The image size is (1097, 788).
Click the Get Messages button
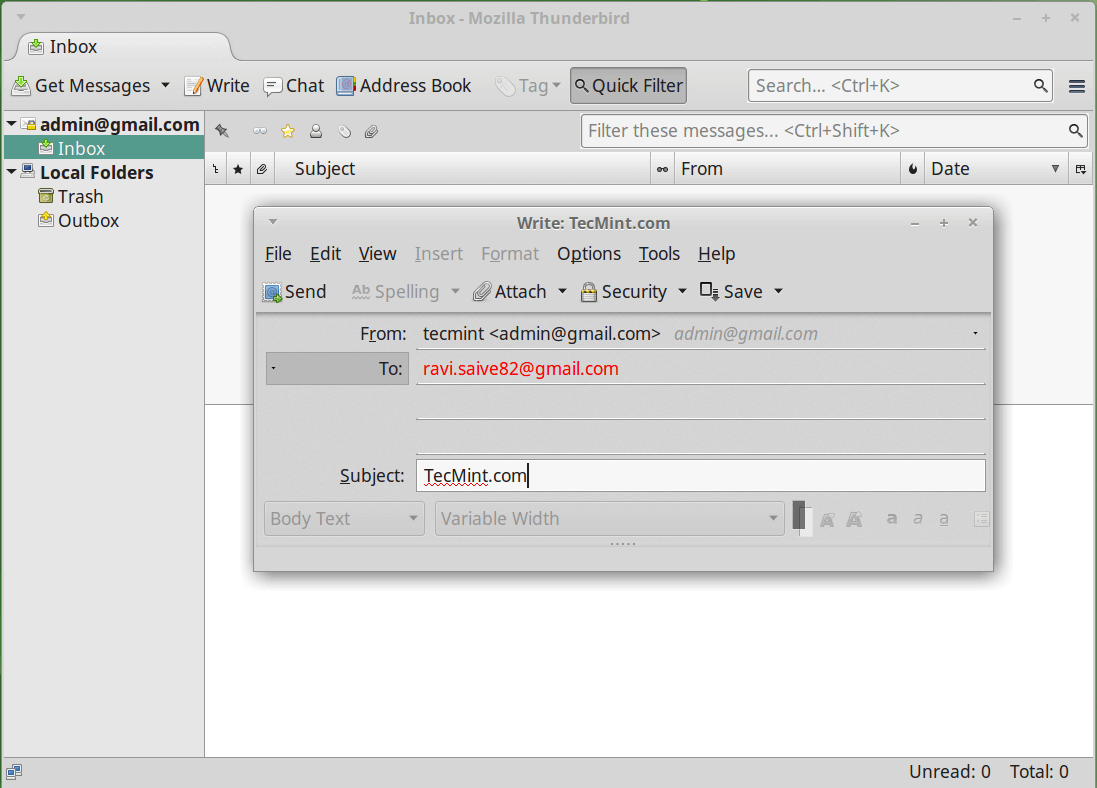click(81, 85)
